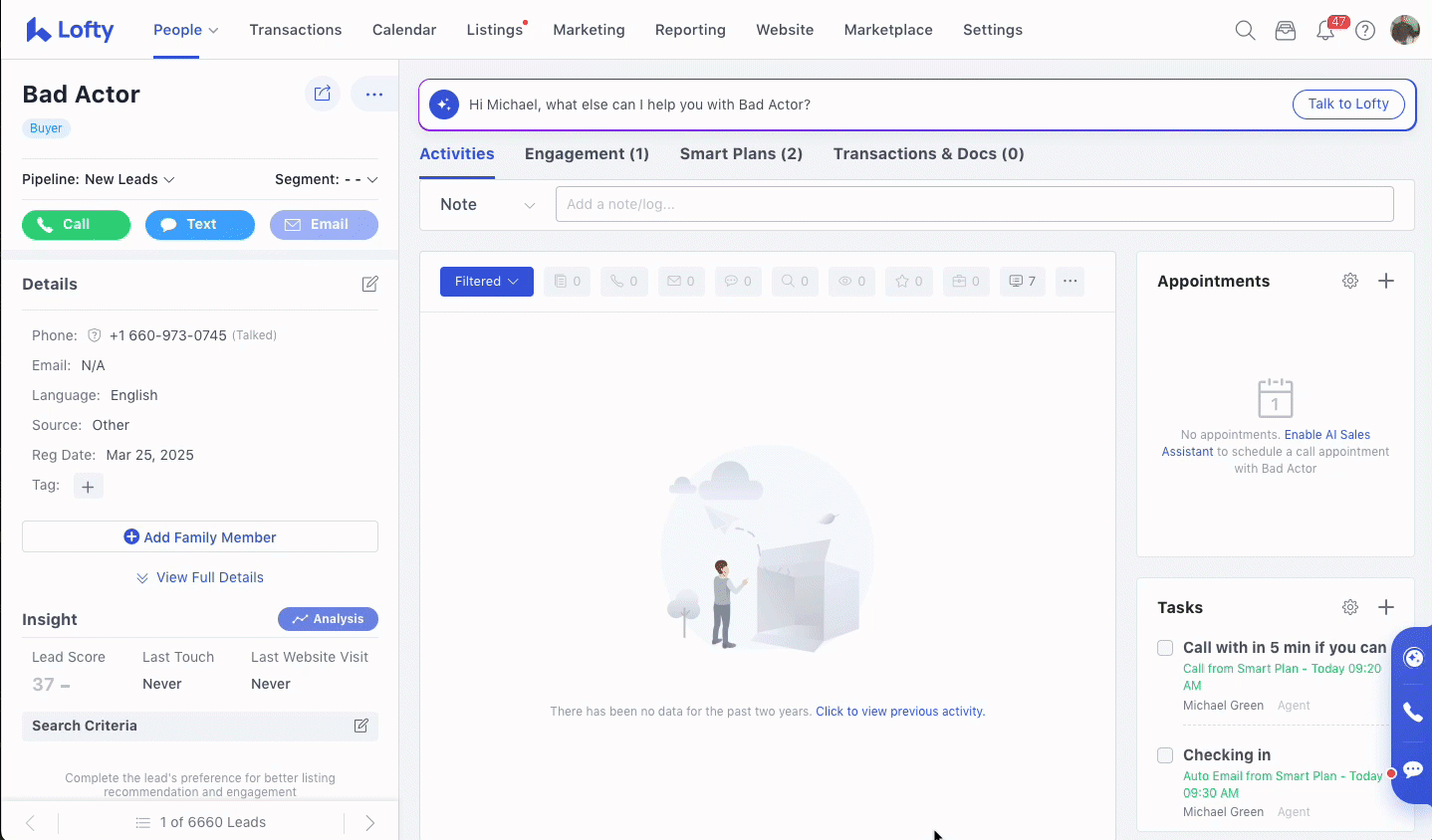The image size is (1432, 840).
Task: Click Talk to Lofty button
Action: (1348, 105)
